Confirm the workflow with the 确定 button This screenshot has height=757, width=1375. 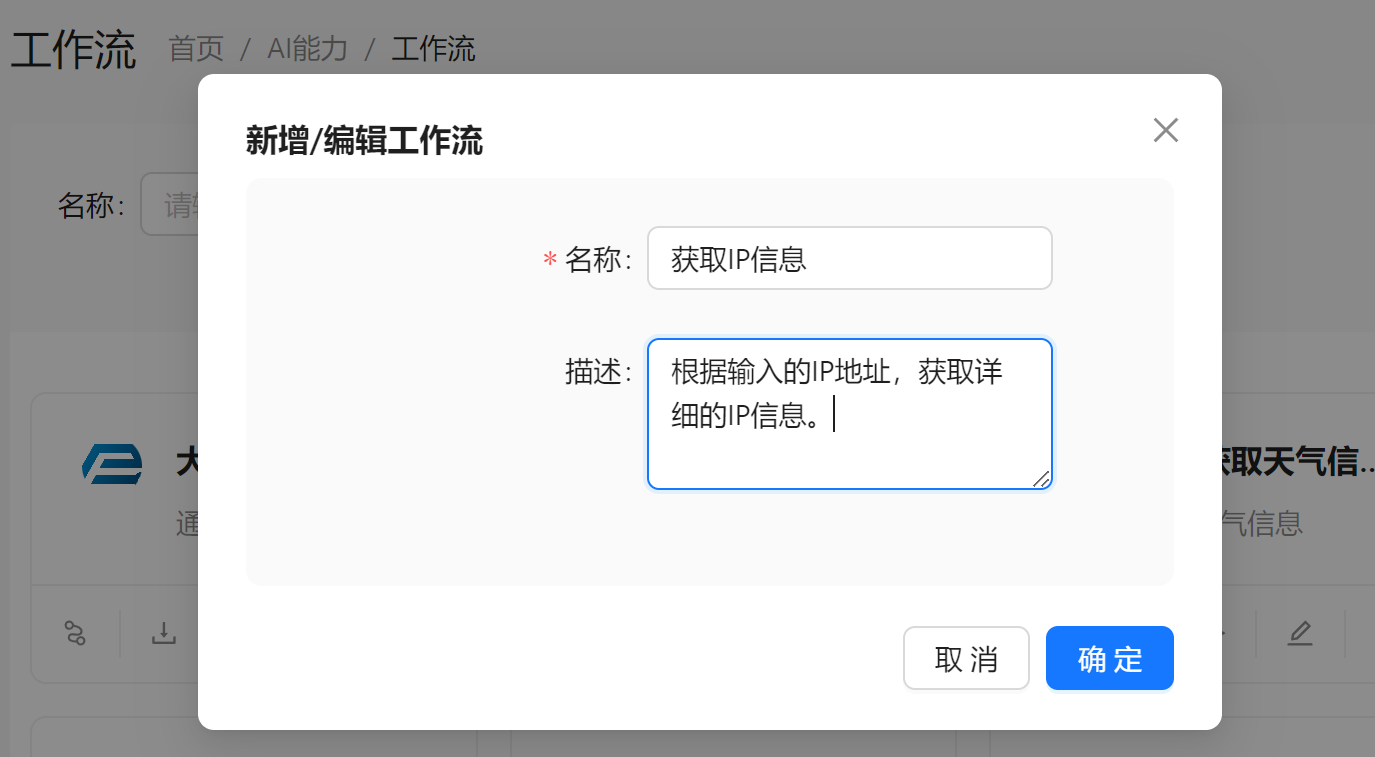(1109, 657)
